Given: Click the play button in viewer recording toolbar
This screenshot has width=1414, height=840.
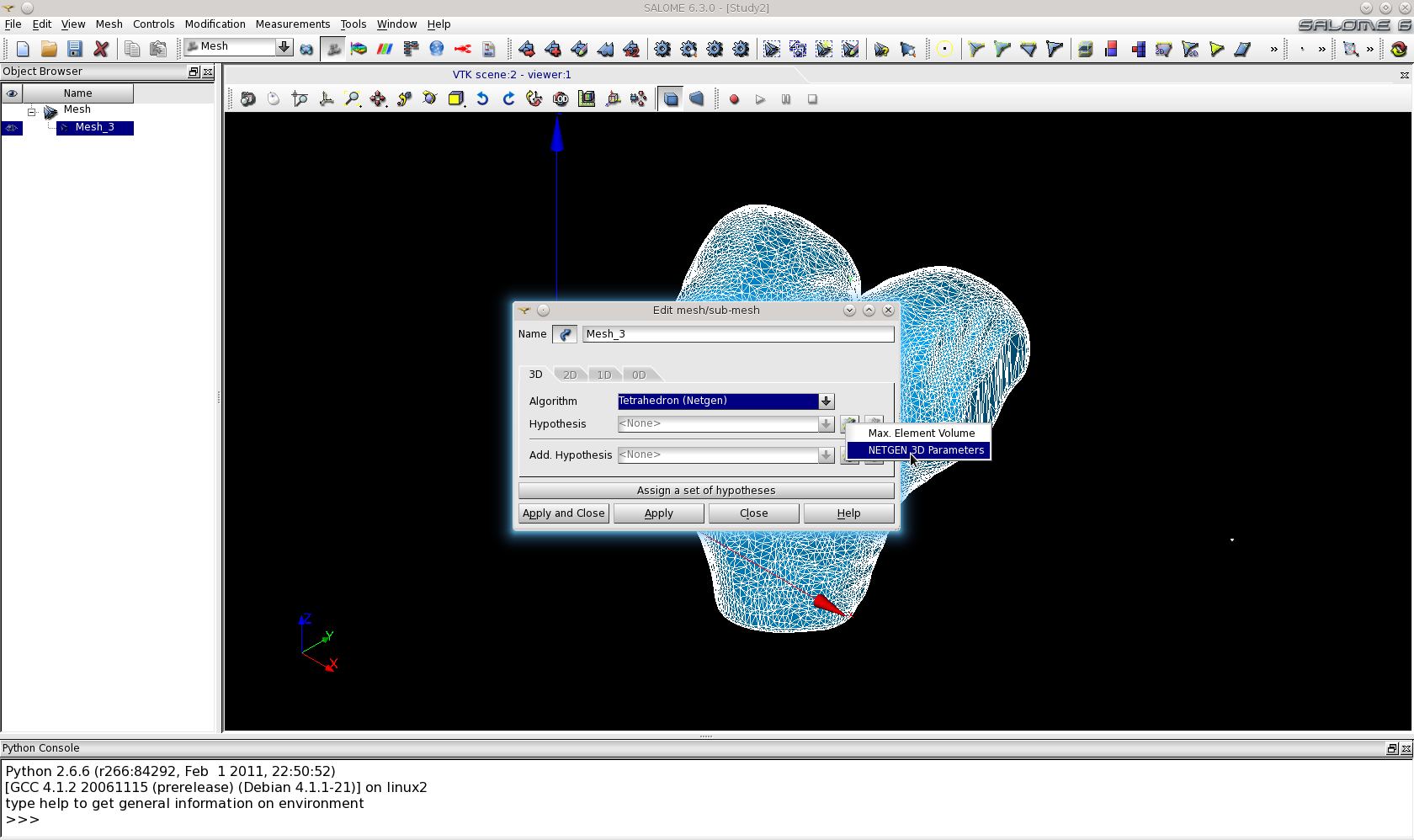Looking at the screenshot, I should click(760, 99).
